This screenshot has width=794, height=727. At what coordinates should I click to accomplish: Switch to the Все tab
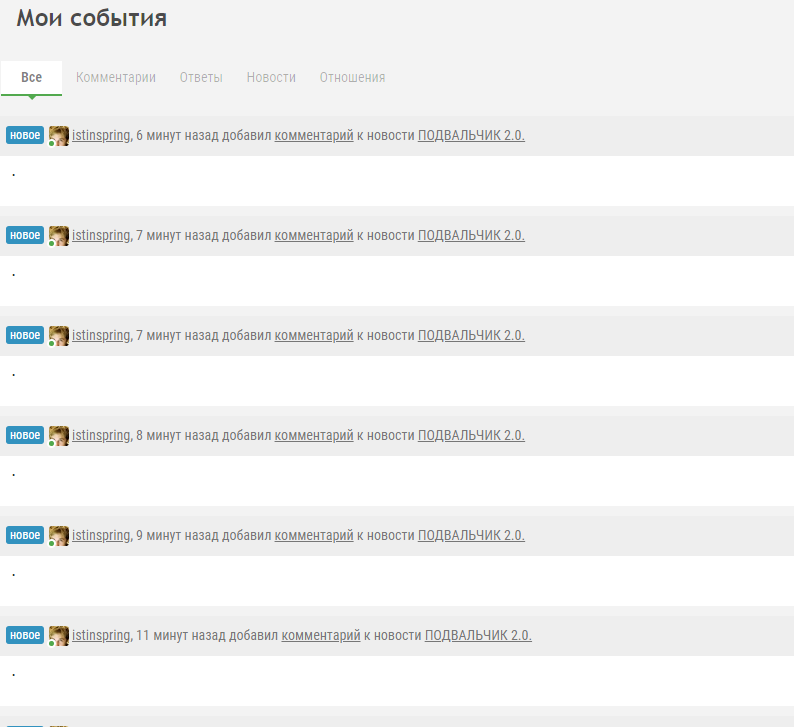pos(31,77)
